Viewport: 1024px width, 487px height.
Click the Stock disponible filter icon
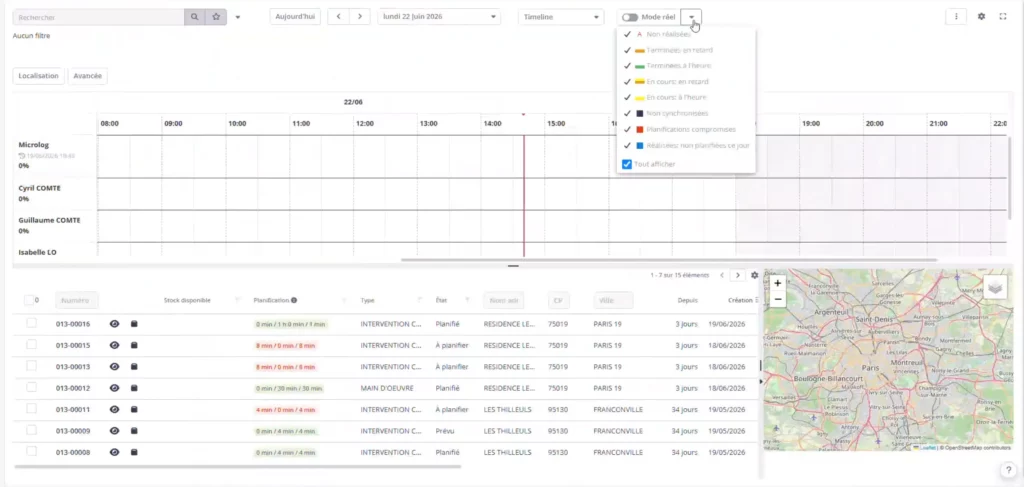coord(238,300)
